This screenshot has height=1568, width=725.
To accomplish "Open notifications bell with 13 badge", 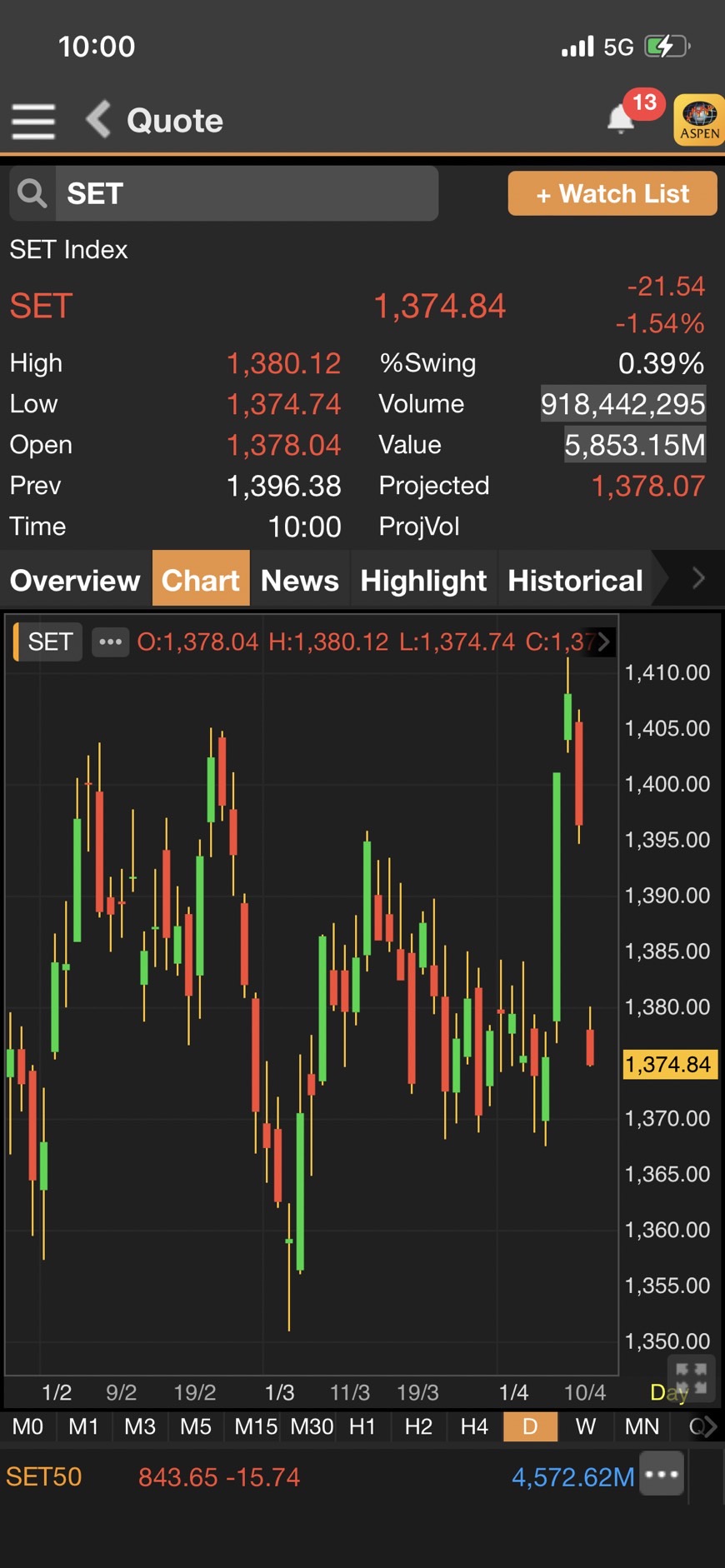I will 621,119.
